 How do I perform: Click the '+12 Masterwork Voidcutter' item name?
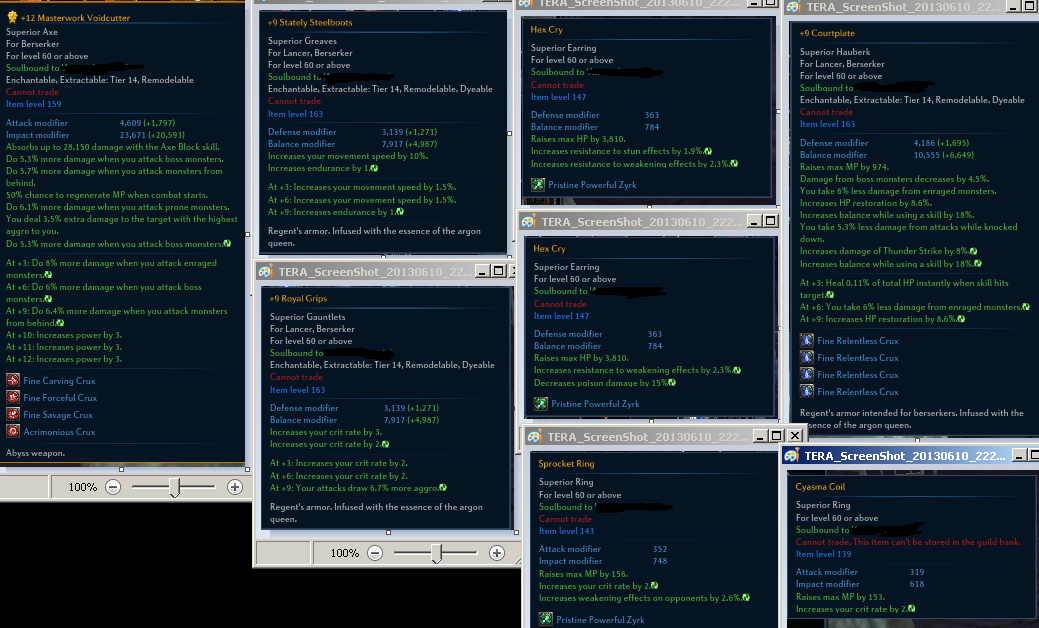[x=76, y=18]
